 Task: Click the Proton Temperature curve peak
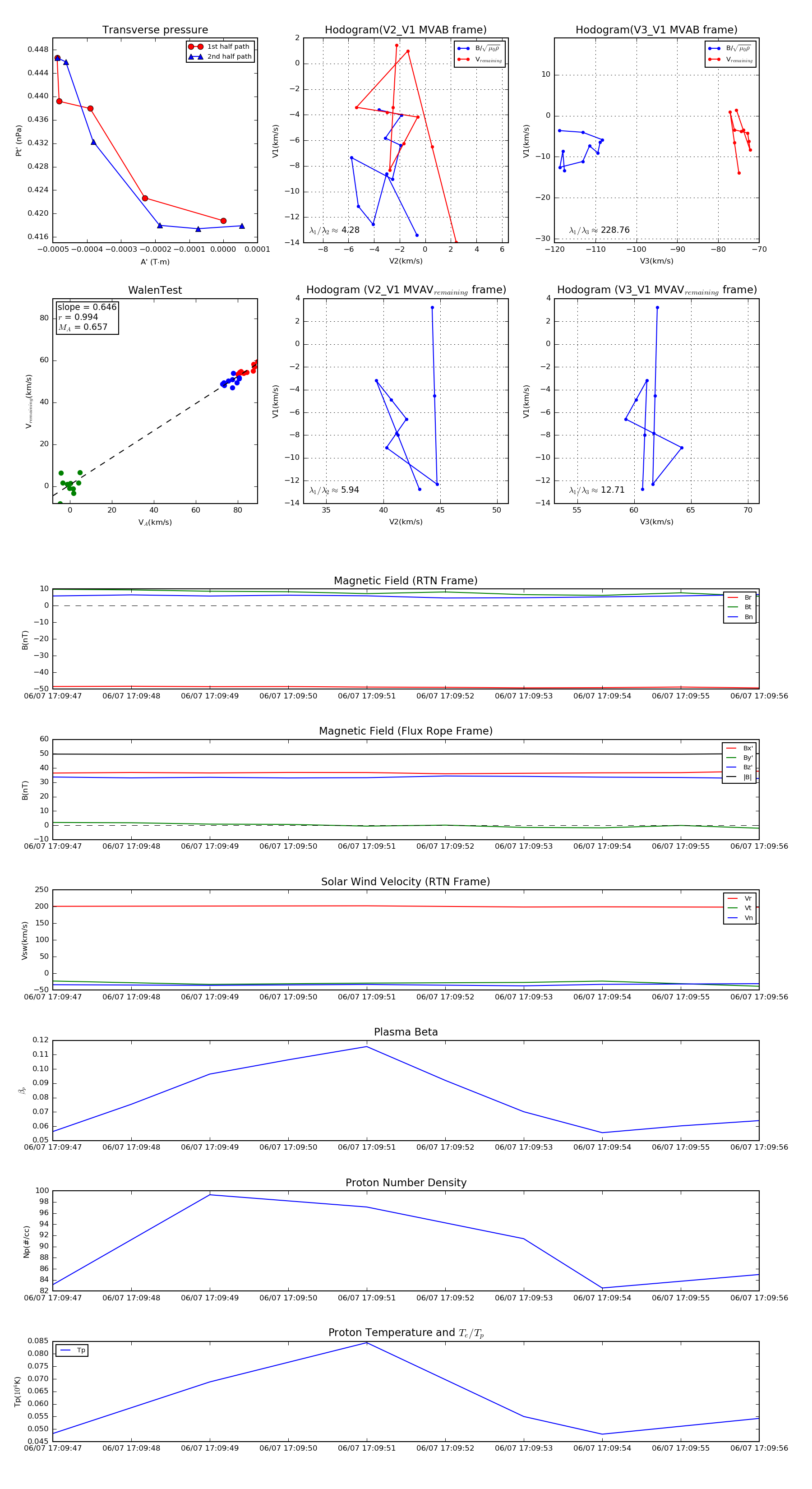point(366,1343)
